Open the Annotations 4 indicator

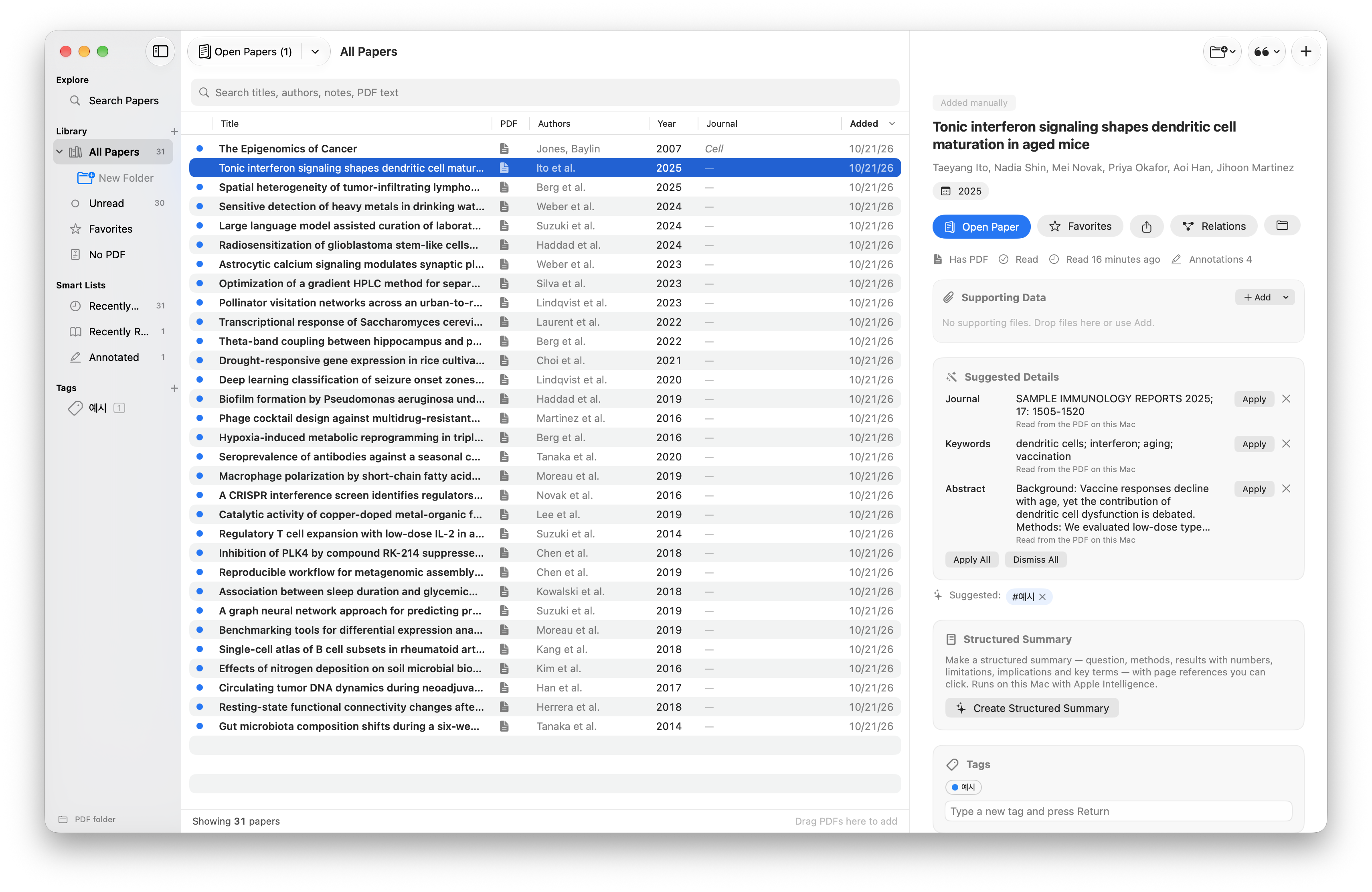coord(1212,259)
